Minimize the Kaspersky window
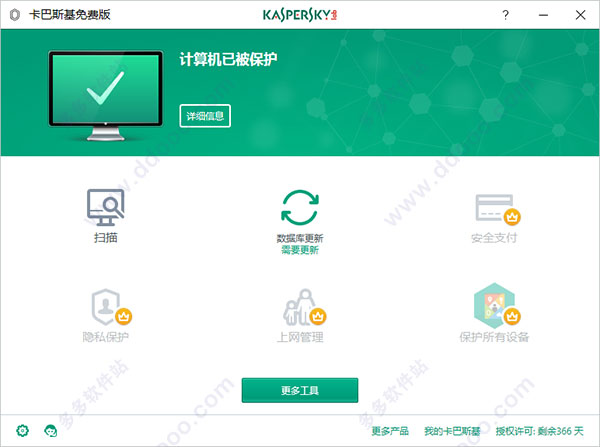This screenshot has width=600, height=447. coord(543,15)
